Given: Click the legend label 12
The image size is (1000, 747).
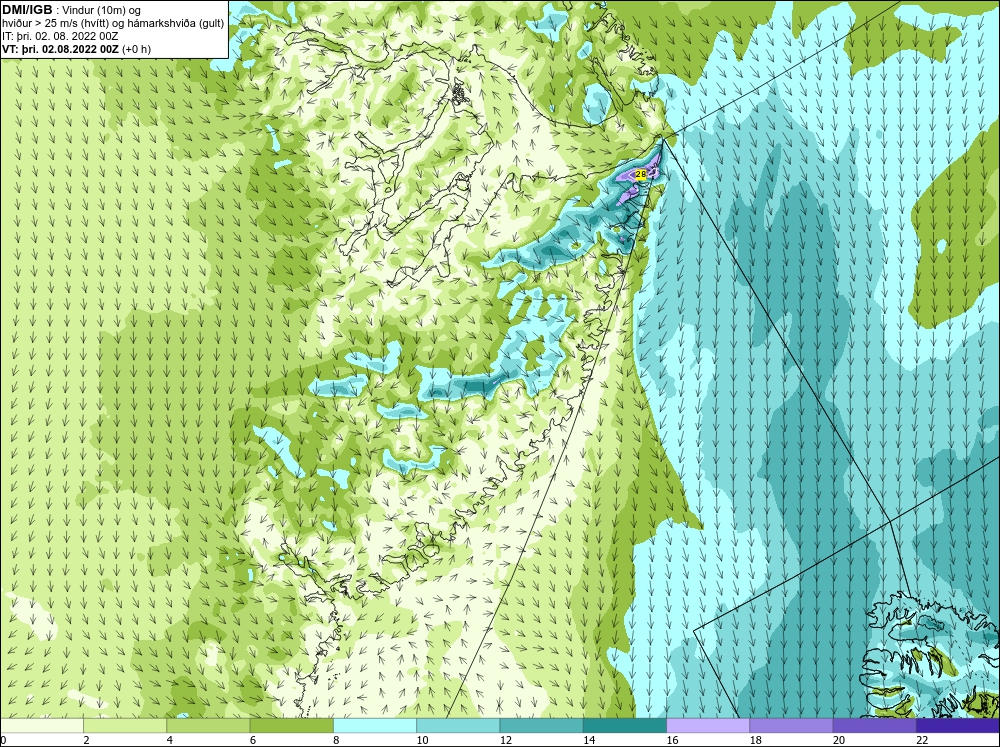Looking at the screenshot, I should coord(506,740).
